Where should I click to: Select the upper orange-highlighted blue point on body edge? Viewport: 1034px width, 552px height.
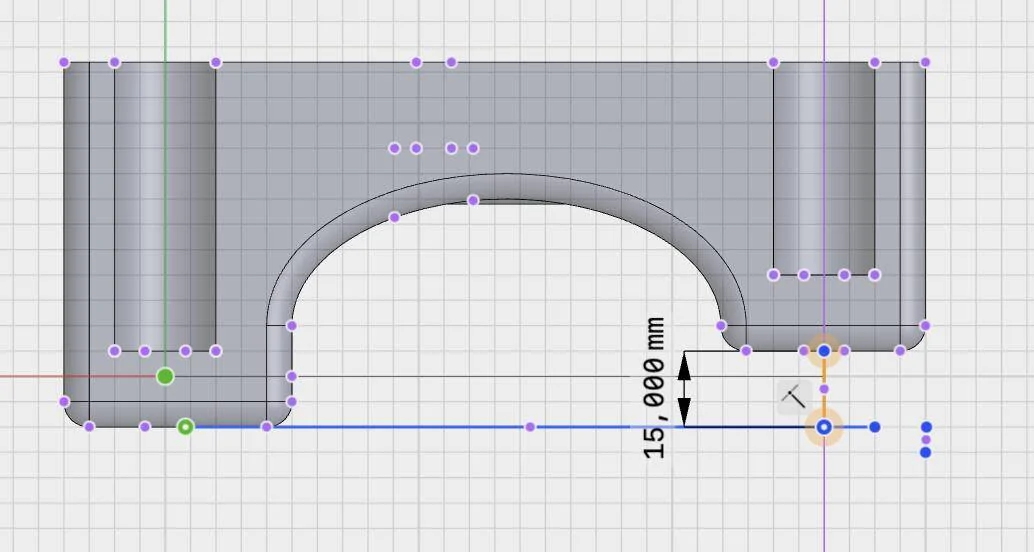[824, 351]
